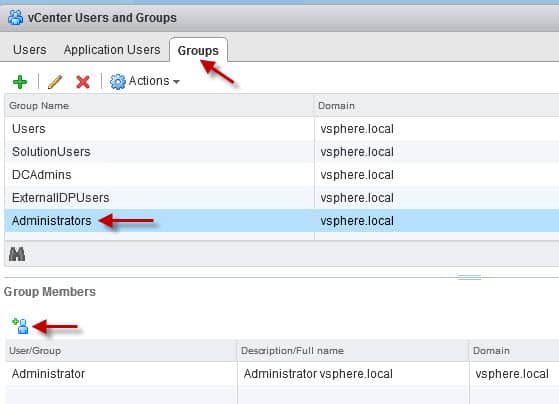Select the SolutionUsers group row

[x=282, y=152]
